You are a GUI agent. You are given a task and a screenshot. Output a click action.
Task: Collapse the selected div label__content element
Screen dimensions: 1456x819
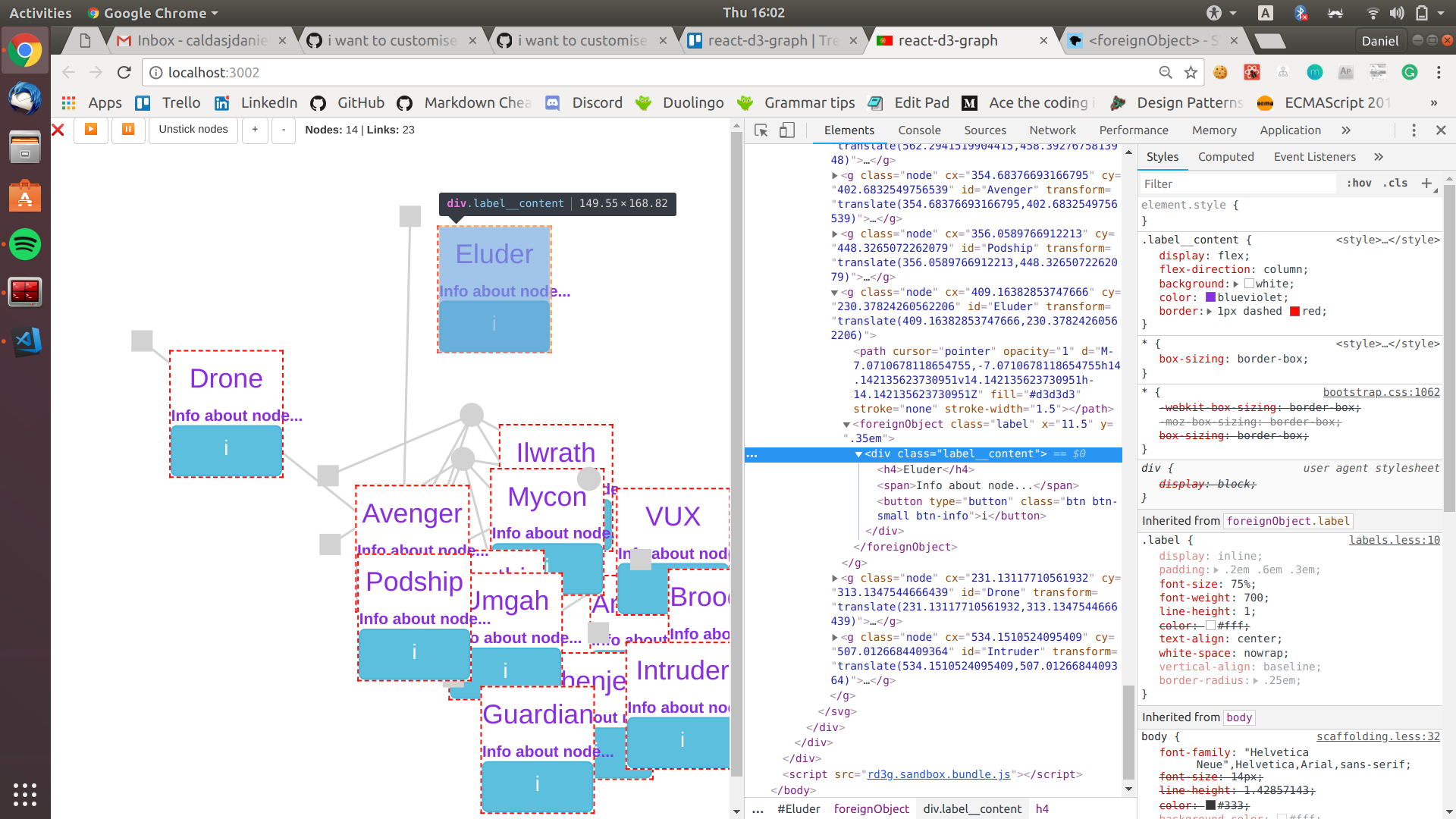coord(858,453)
